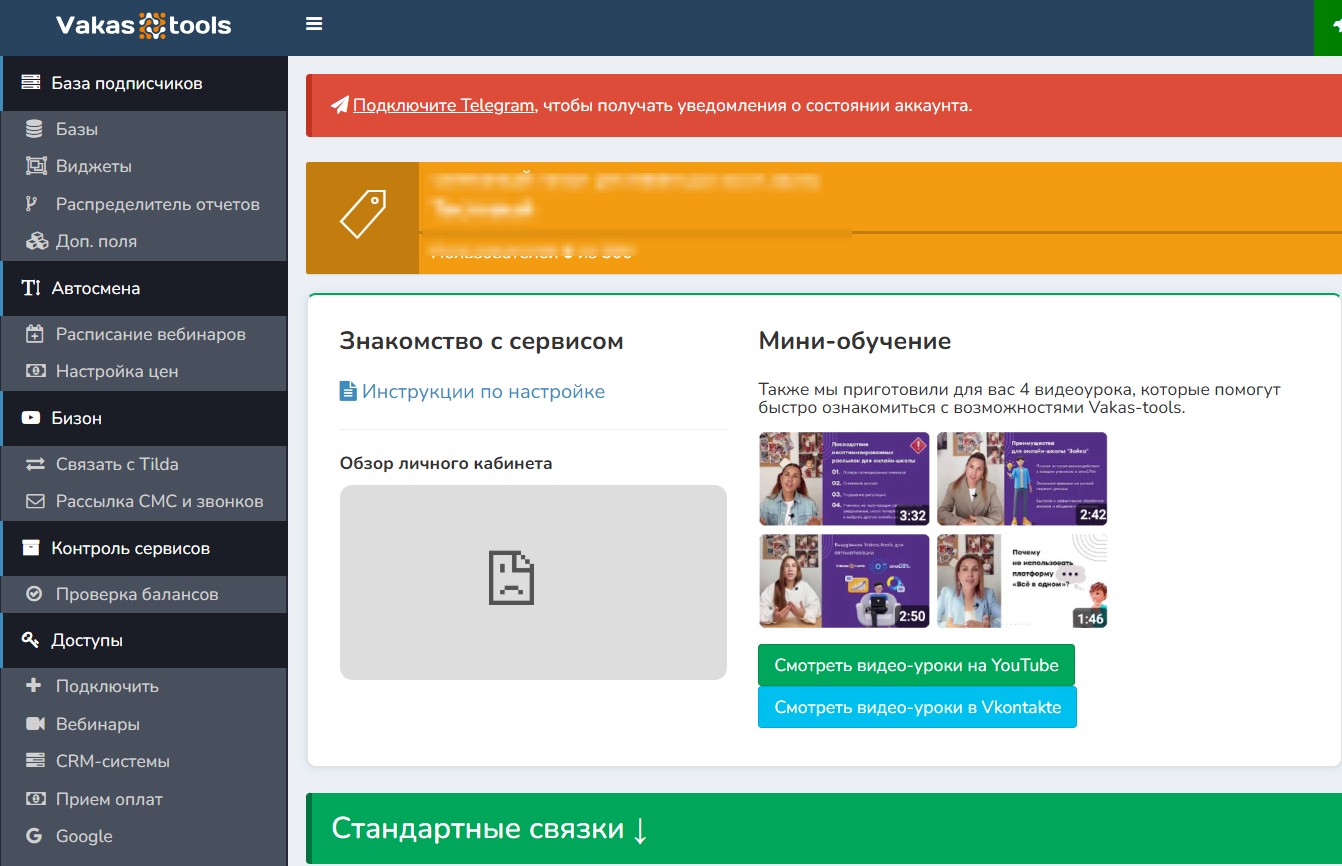This screenshot has height=866, width=1342.
Task: Click the Telegram paper plane icon
Action: pos(340,105)
